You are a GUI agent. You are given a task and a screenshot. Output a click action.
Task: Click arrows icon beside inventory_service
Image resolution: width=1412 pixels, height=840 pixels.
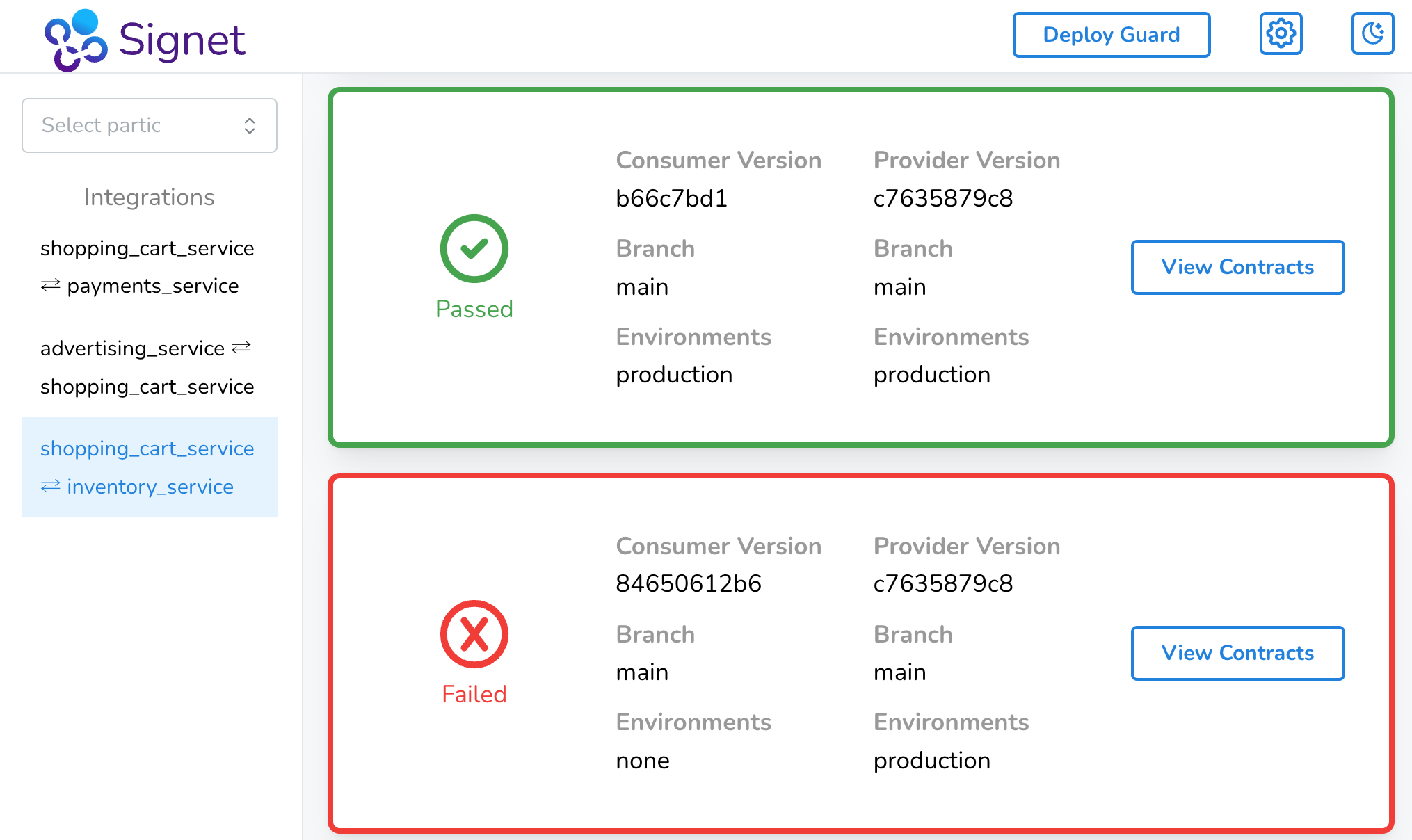50,486
